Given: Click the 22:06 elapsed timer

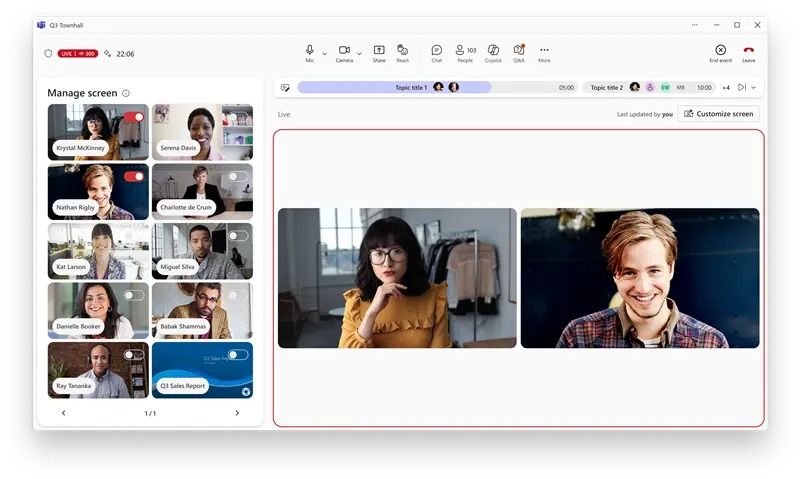Looking at the screenshot, I should coord(126,54).
